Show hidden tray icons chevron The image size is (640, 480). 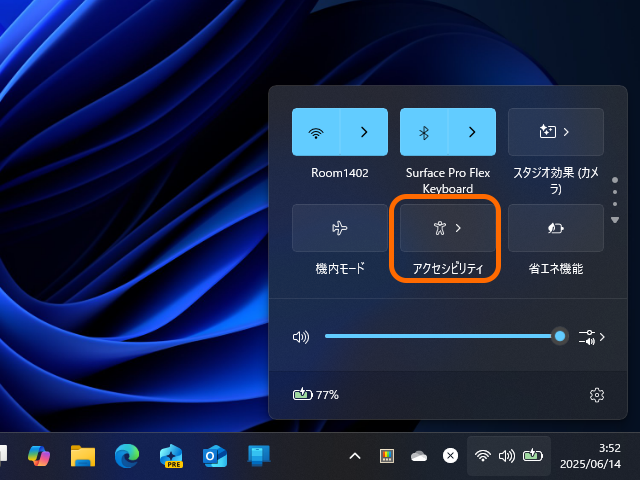(355, 456)
